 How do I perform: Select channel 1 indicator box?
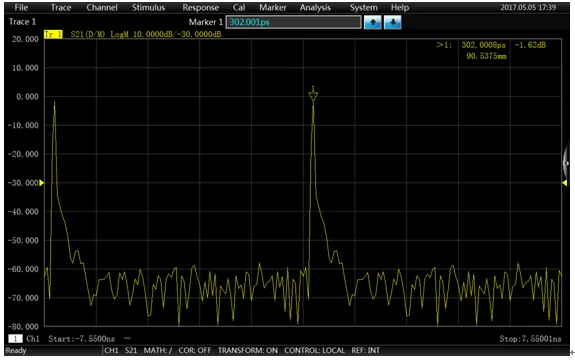tap(15, 339)
